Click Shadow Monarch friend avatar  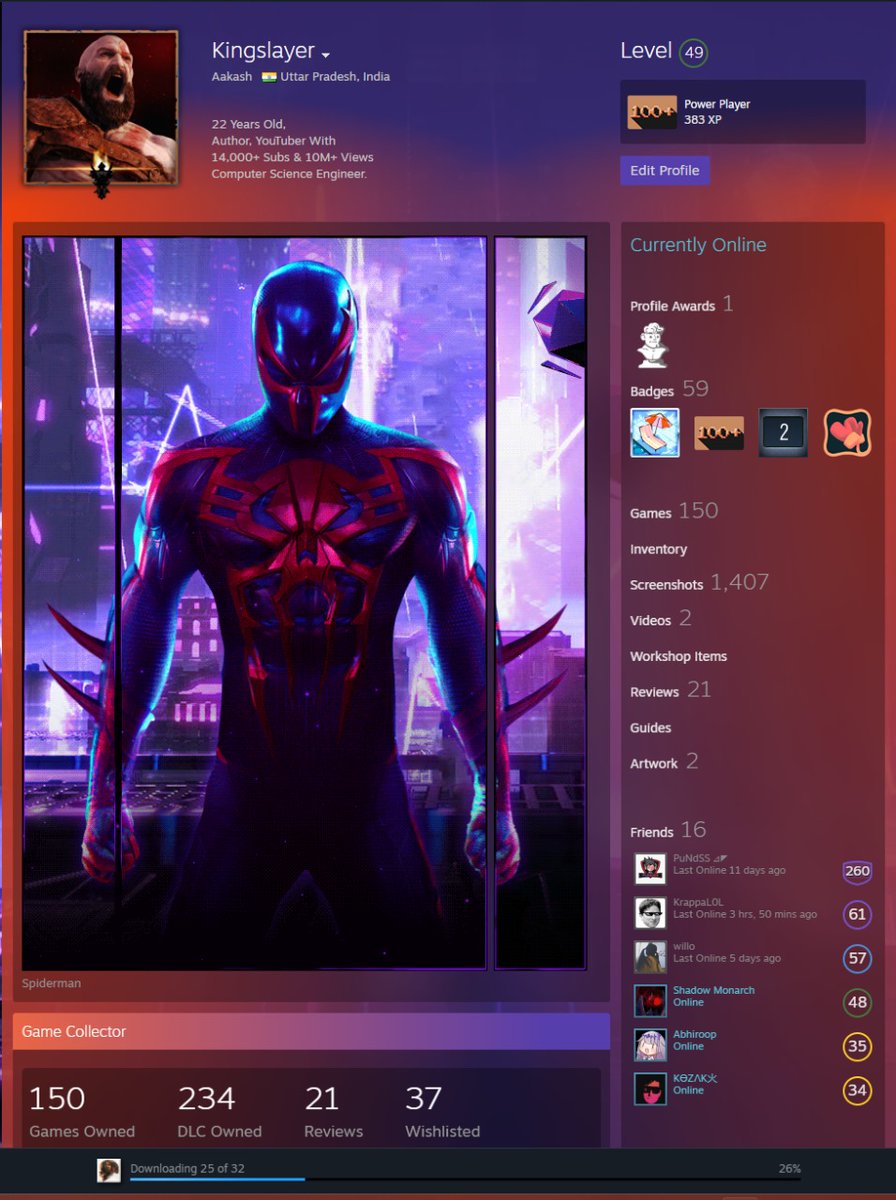point(650,1001)
